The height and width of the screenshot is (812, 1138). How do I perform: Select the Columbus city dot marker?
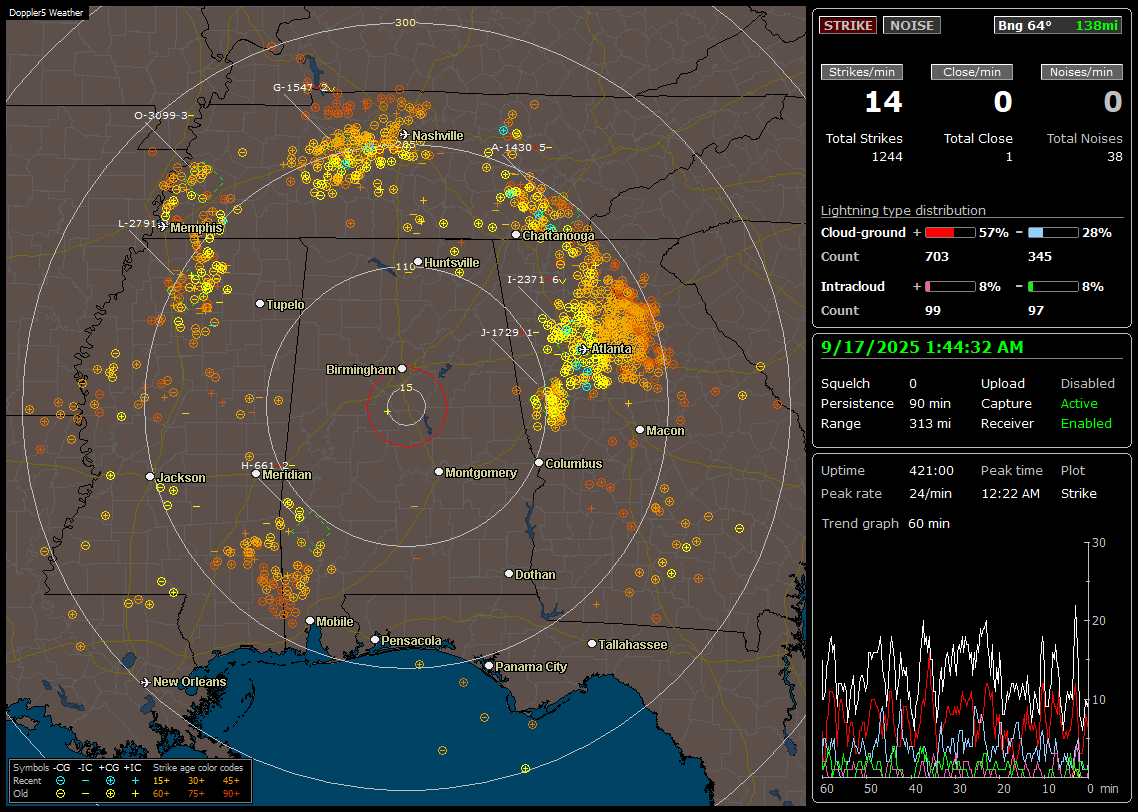(539, 462)
